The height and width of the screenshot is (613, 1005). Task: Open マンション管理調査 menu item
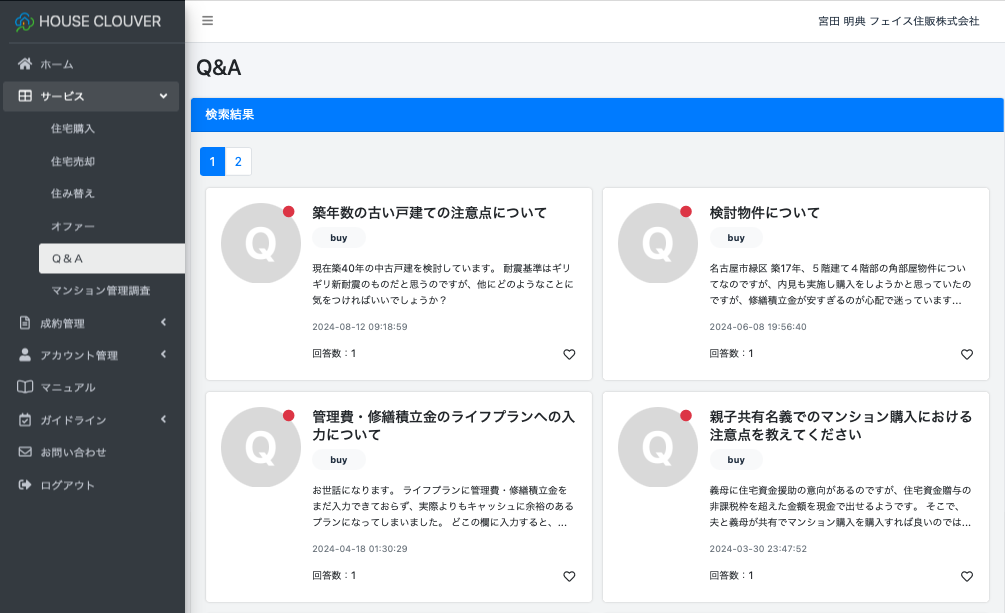[101, 290]
